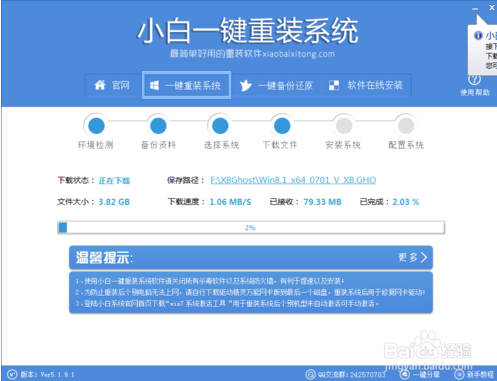Click the bird icon for backup restore
Viewport: 497px width, 381px height.
tap(246, 86)
